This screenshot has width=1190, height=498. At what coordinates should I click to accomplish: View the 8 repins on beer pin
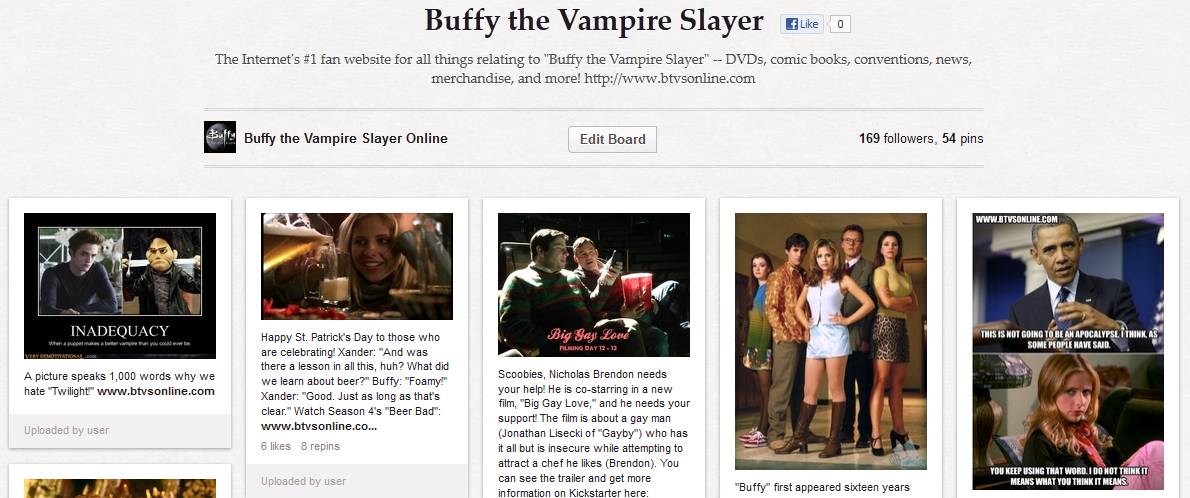[320, 446]
